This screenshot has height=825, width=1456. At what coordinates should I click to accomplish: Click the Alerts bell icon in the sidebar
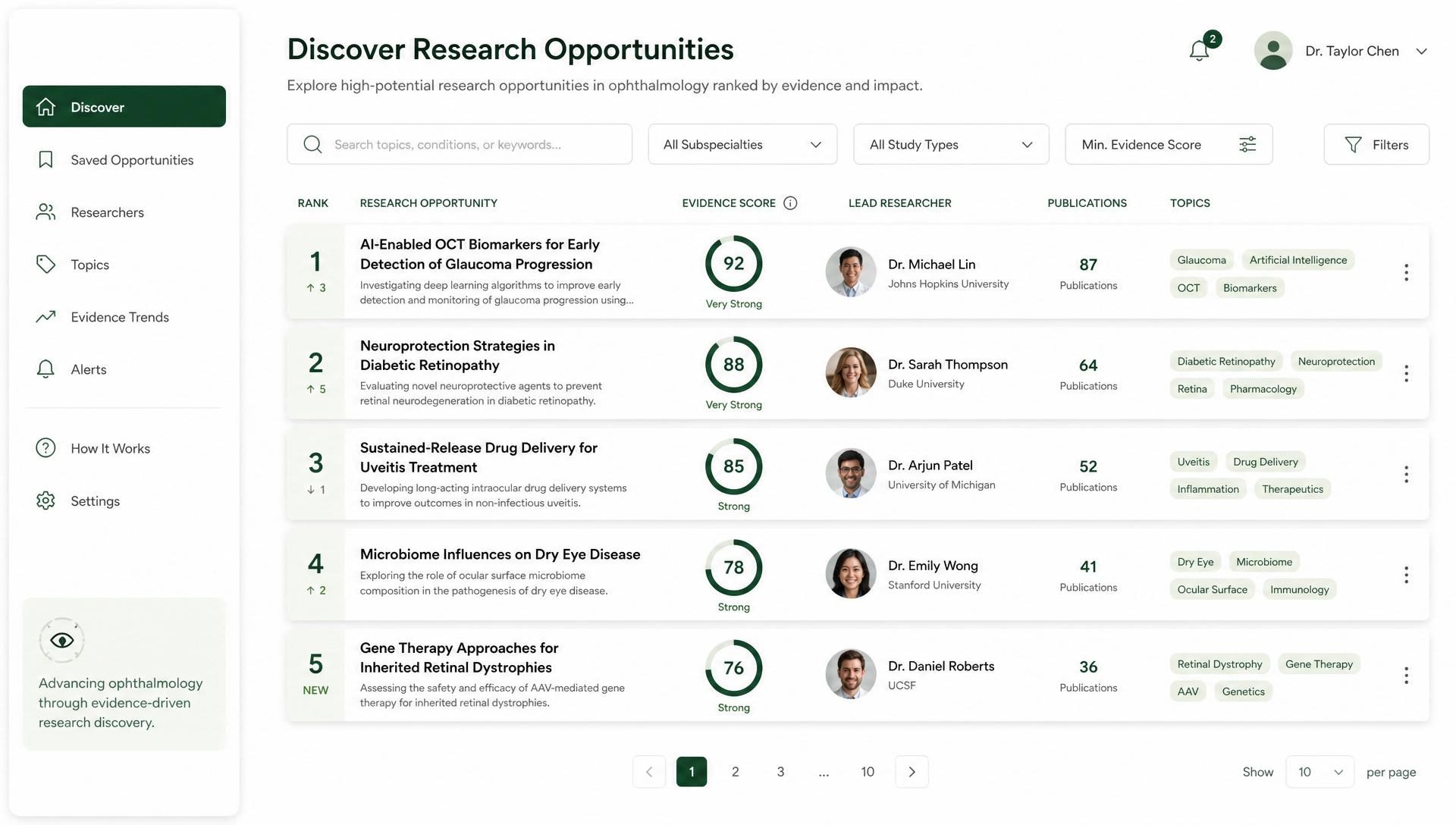pos(45,369)
